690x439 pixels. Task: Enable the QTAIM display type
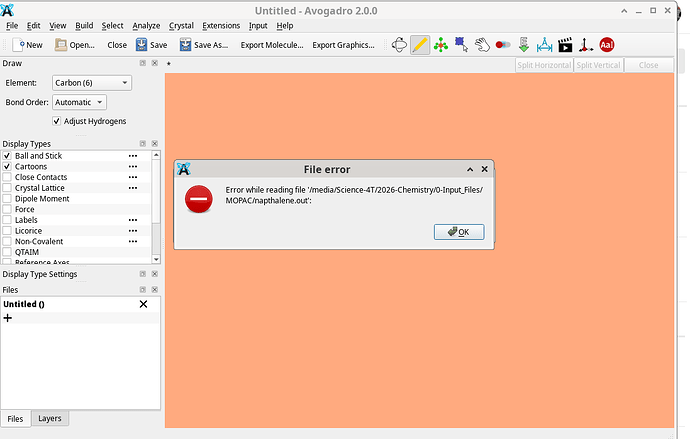(x=7, y=252)
